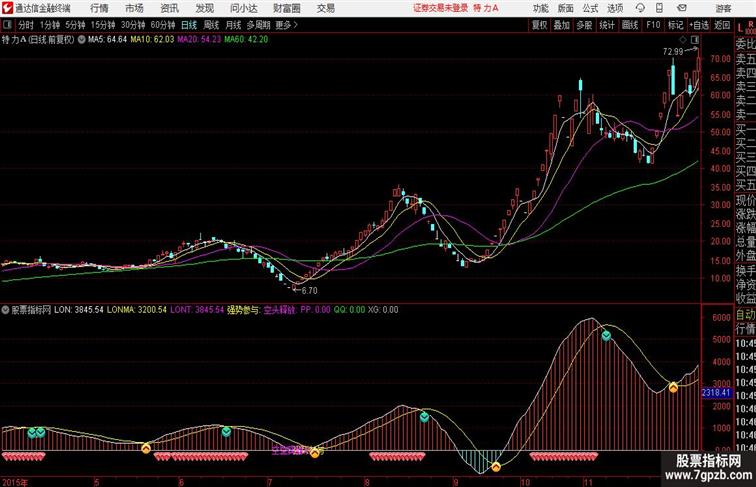Image resolution: width=756 pixels, height=487 pixels.
Task: Switch to the 30分钟 period tab
Action: pos(133,25)
